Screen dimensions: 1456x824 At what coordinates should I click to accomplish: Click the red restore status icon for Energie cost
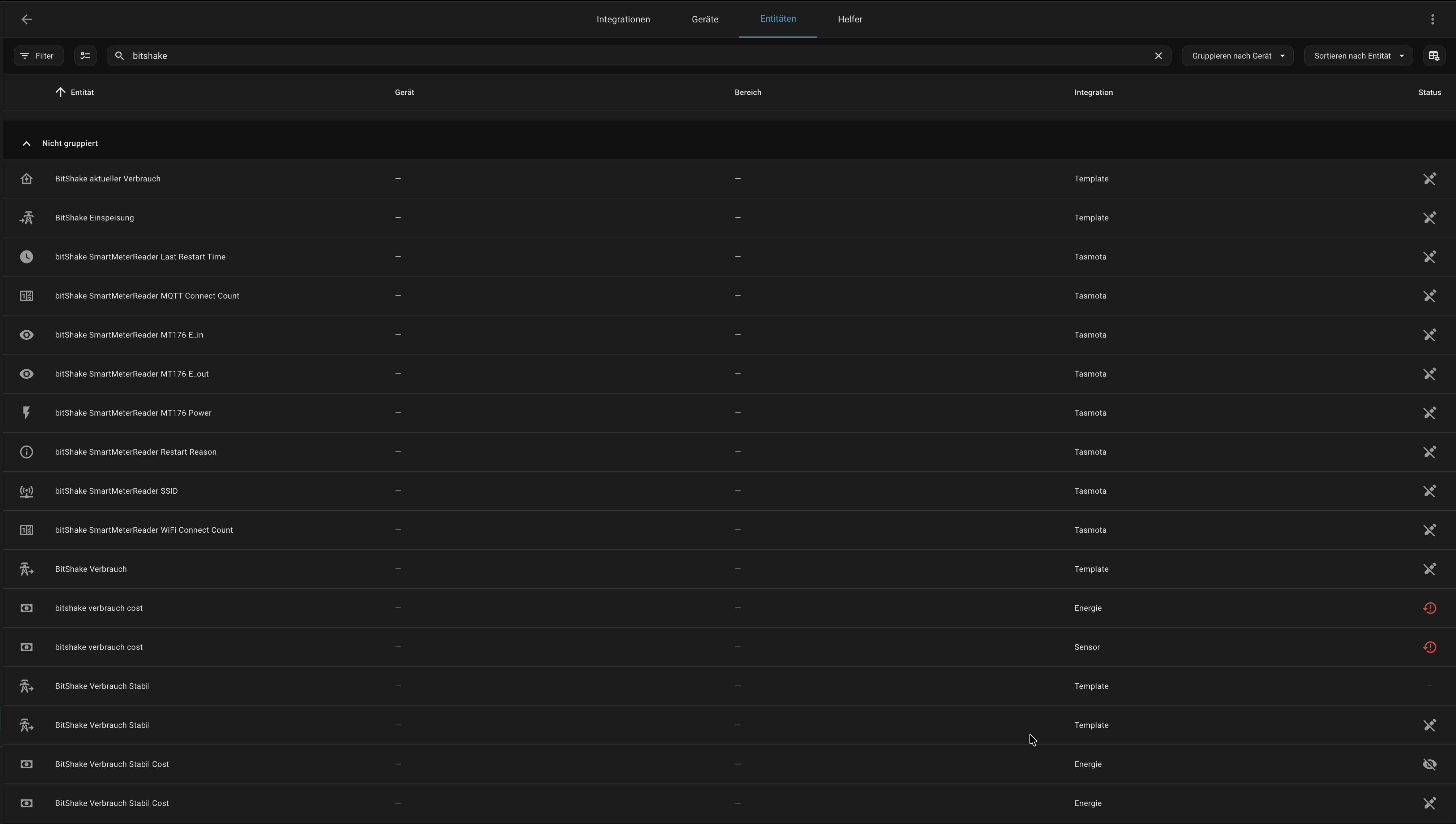coord(1429,608)
